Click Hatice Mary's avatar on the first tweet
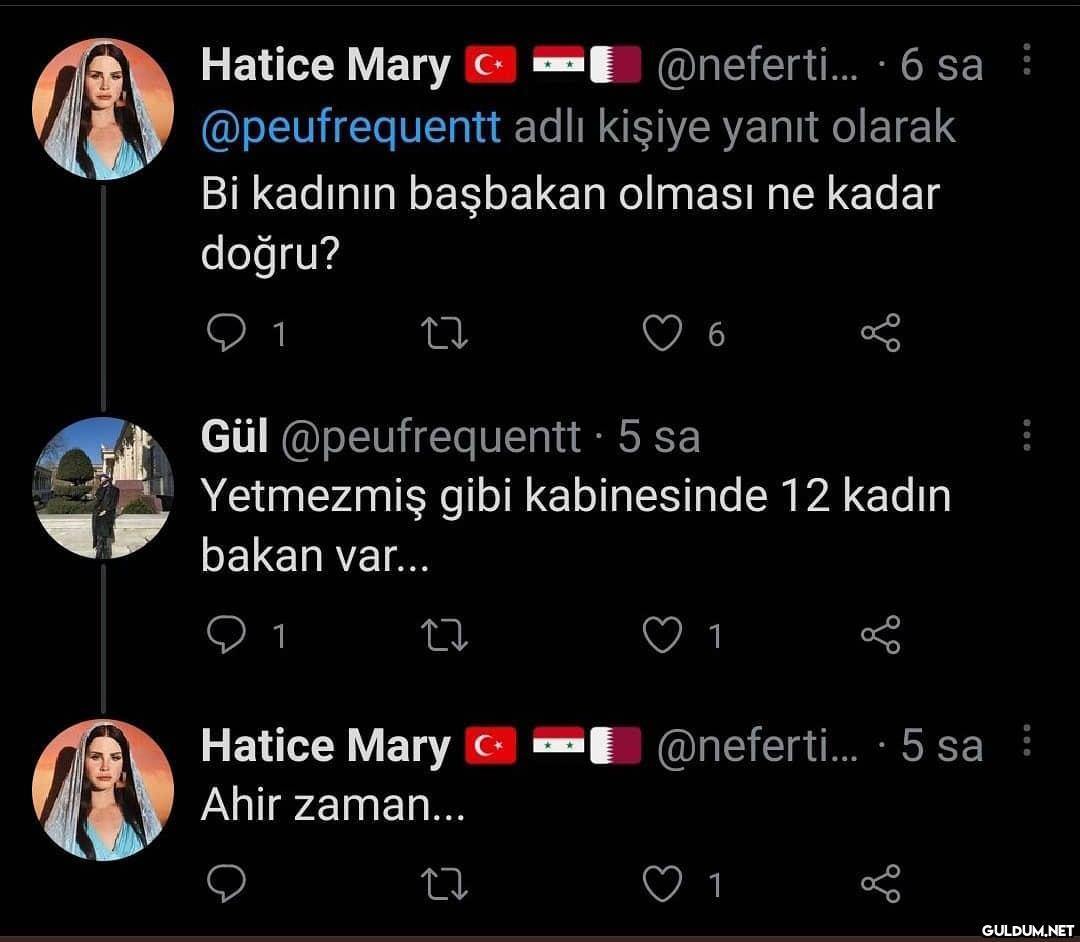1080x942 pixels. (x=103, y=109)
